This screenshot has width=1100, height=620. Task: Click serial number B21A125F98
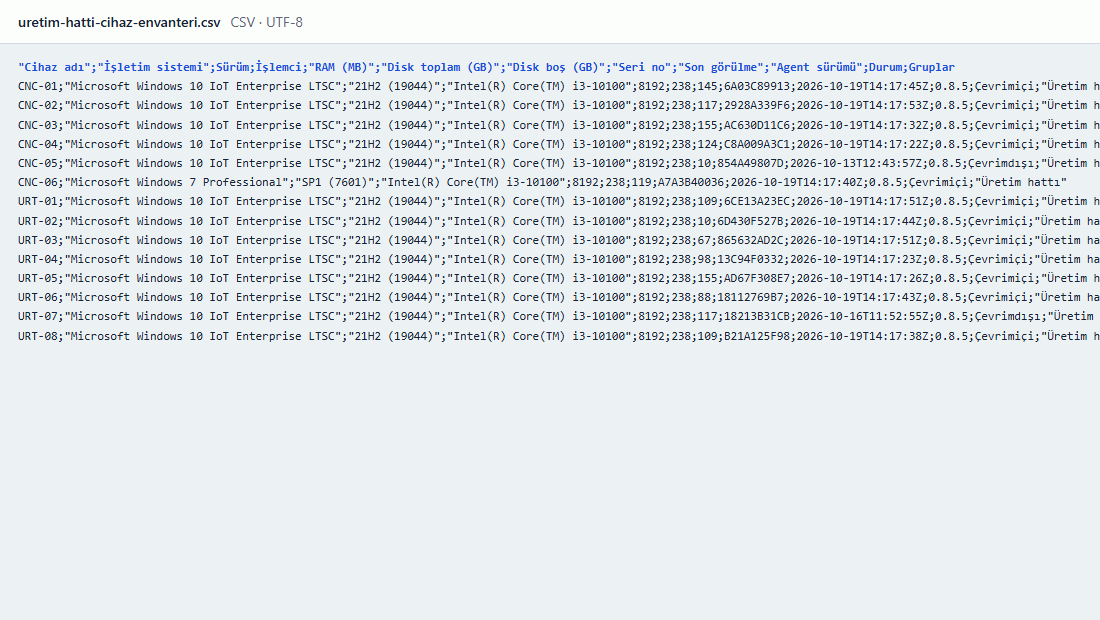coord(757,336)
